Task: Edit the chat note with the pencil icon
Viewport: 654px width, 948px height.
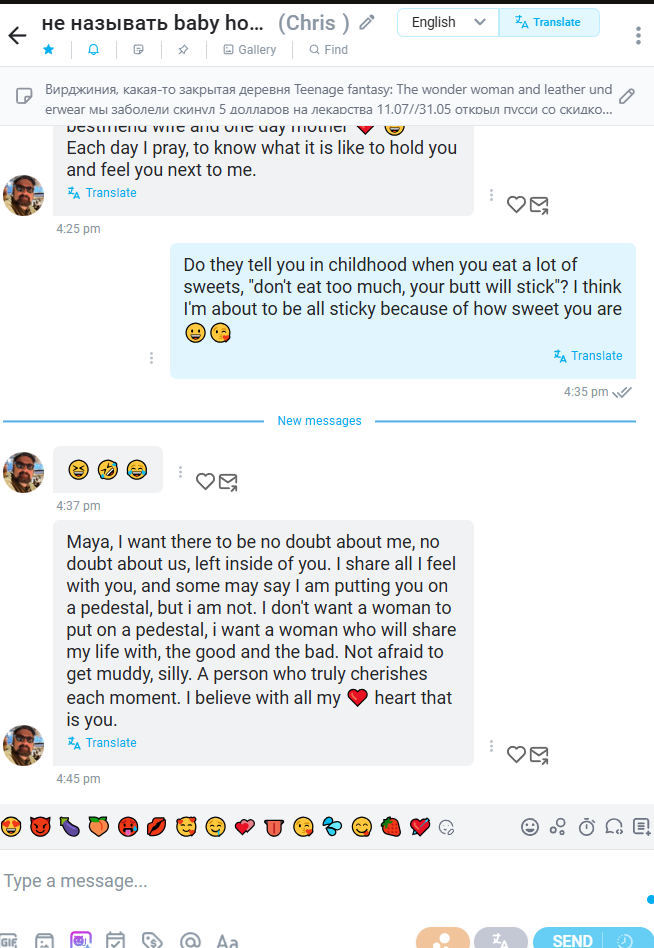Action: point(627,96)
